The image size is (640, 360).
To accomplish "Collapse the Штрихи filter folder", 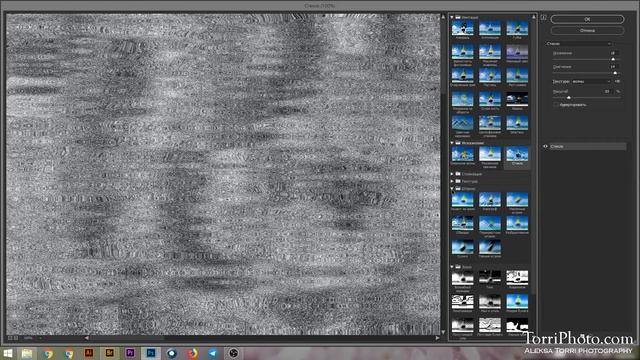I will point(452,189).
